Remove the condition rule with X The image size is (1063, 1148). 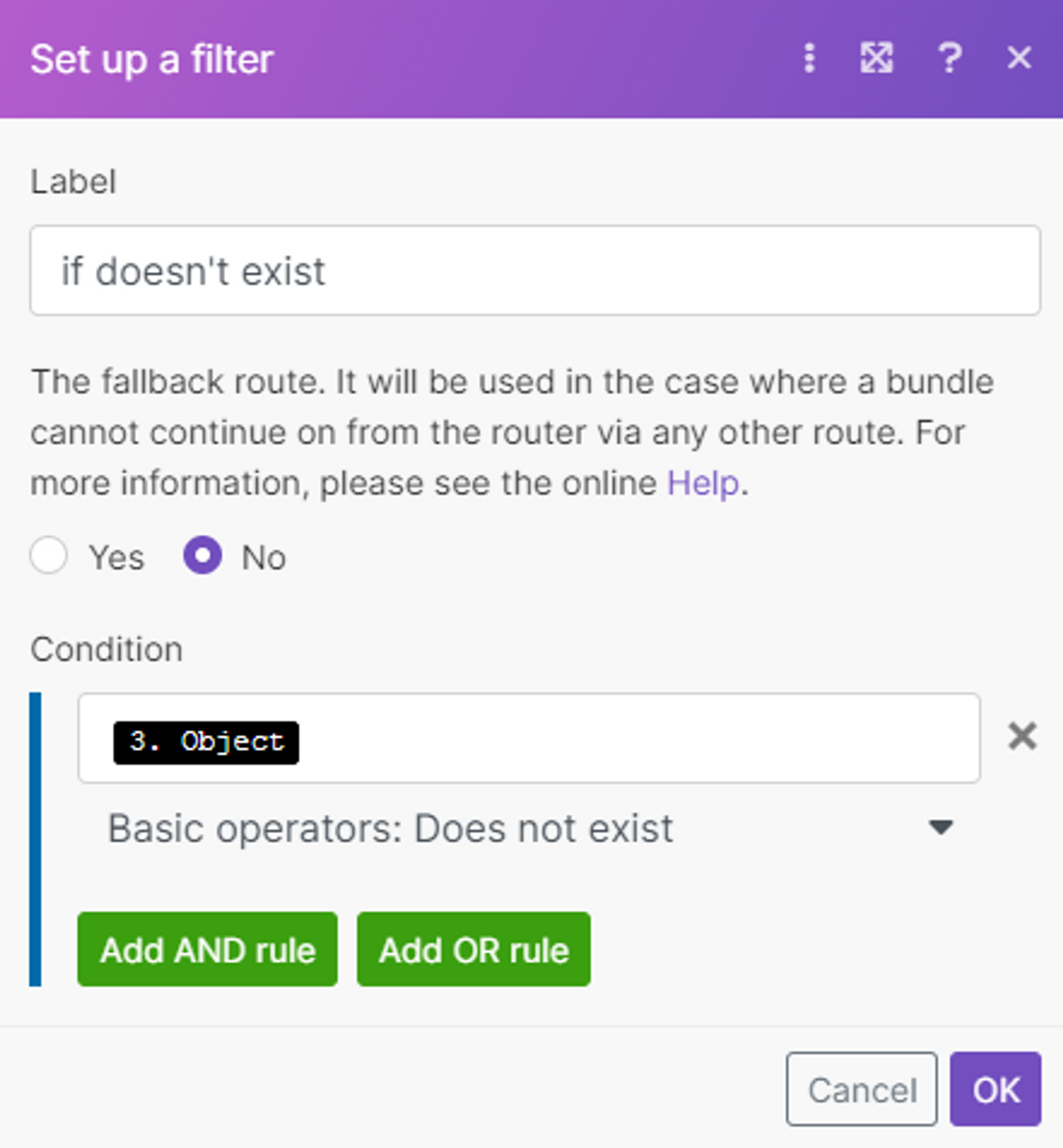(x=1022, y=736)
